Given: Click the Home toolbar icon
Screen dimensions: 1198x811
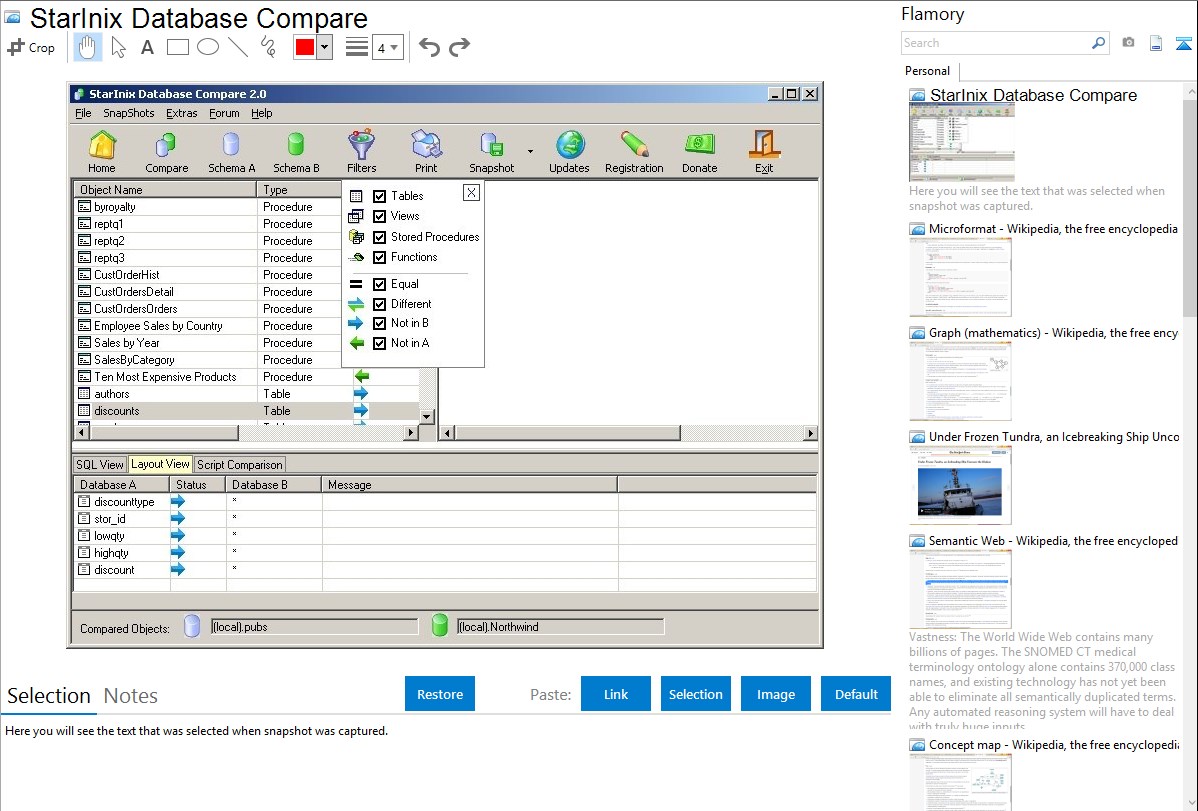Looking at the screenshot, I should pos(102,152).
